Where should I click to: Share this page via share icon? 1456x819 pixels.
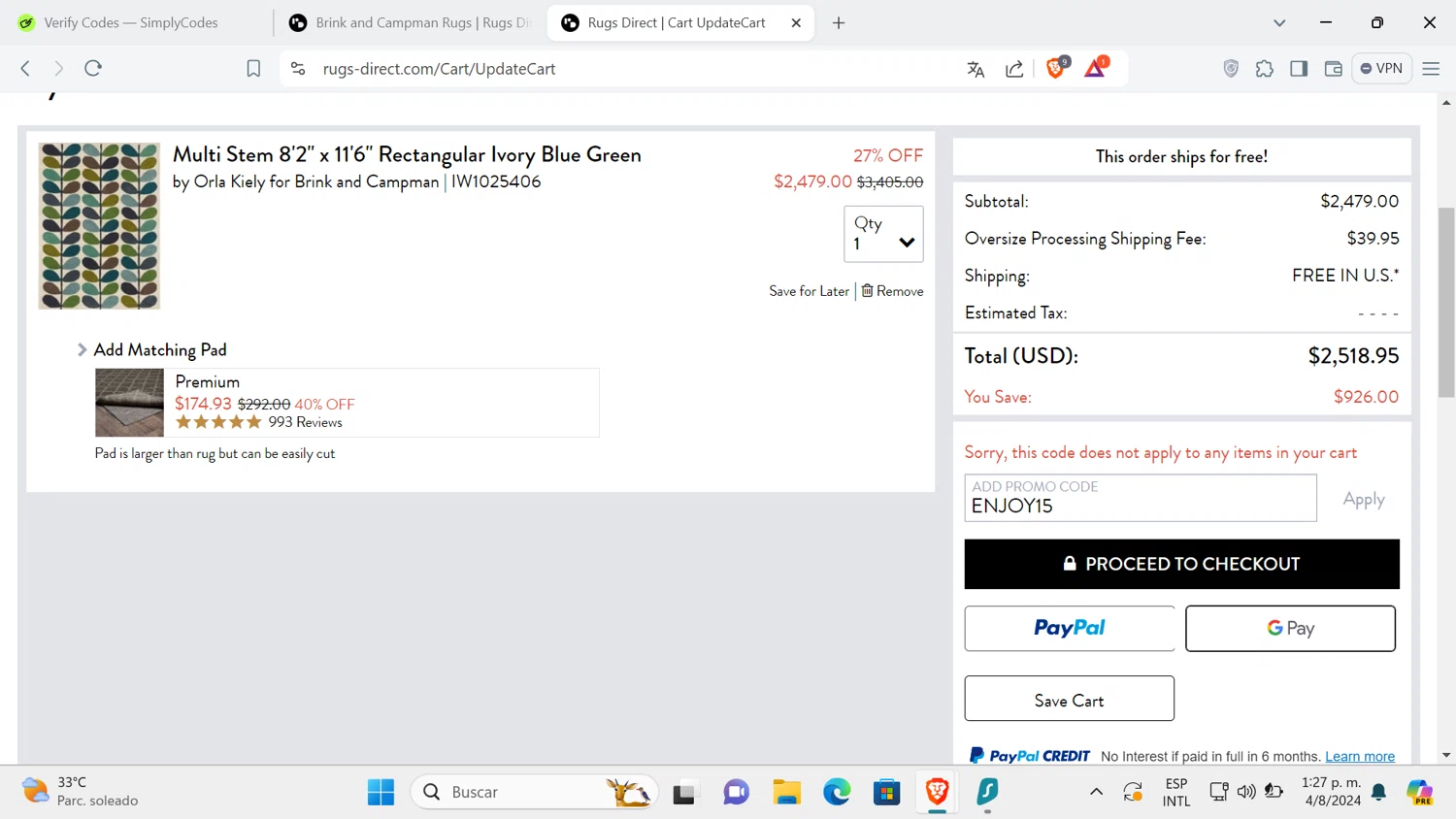coord(1014,69)
